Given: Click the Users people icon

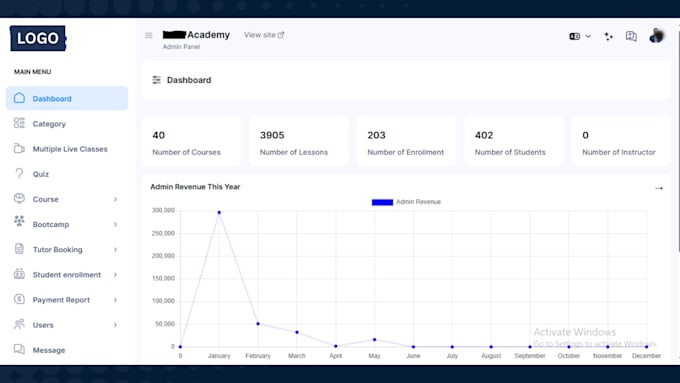Looking at the screenshot, I should (19, 324).
